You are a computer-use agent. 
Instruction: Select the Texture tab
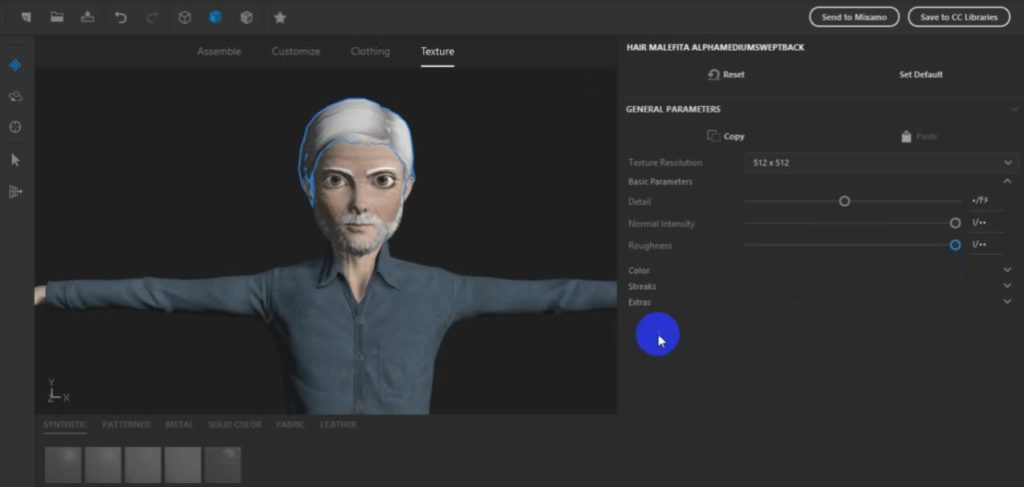[x=438, y=51]
